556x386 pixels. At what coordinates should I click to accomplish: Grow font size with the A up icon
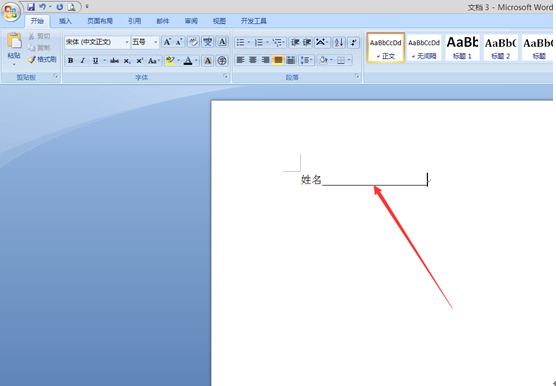167,42
